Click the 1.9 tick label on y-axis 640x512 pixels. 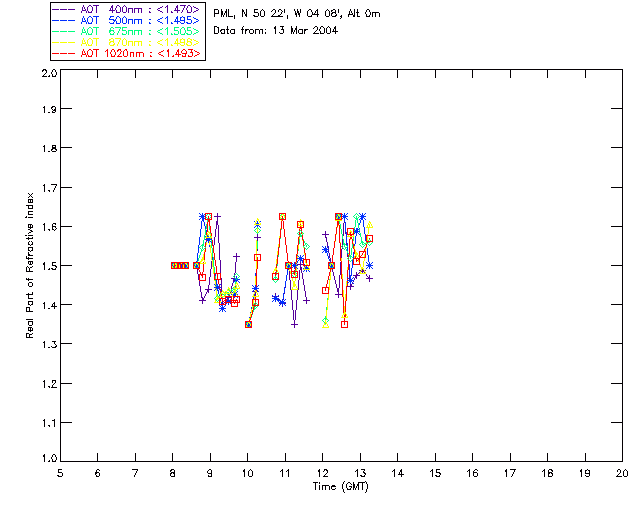(x=49, y=109)
